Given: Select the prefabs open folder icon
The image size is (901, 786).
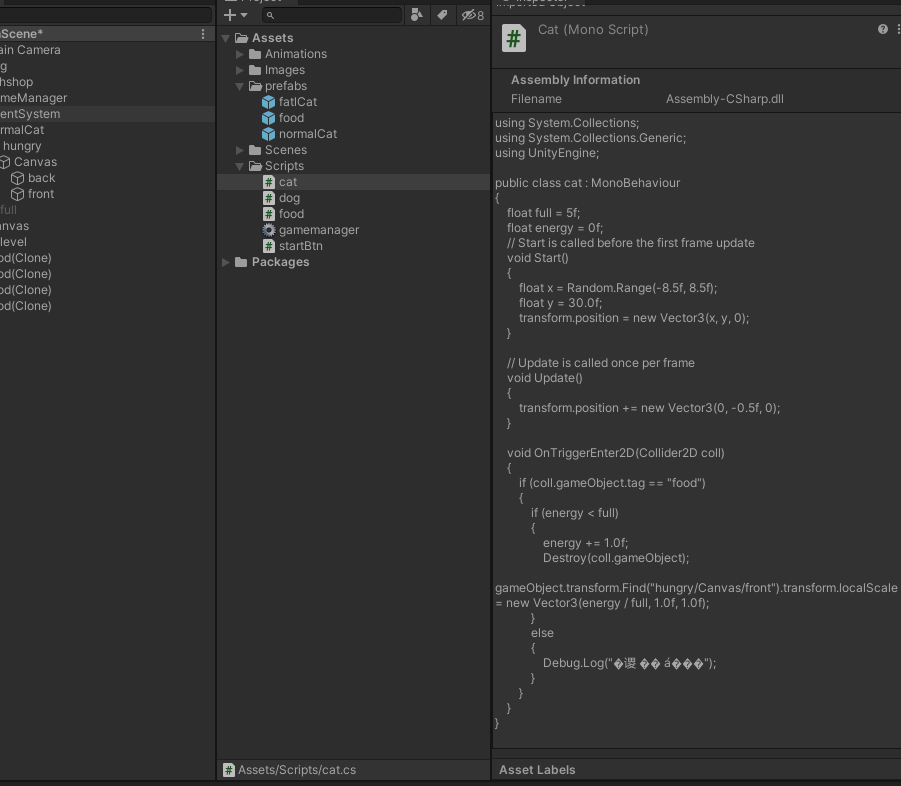Looking at the screenshot, I should pos(255,86).
